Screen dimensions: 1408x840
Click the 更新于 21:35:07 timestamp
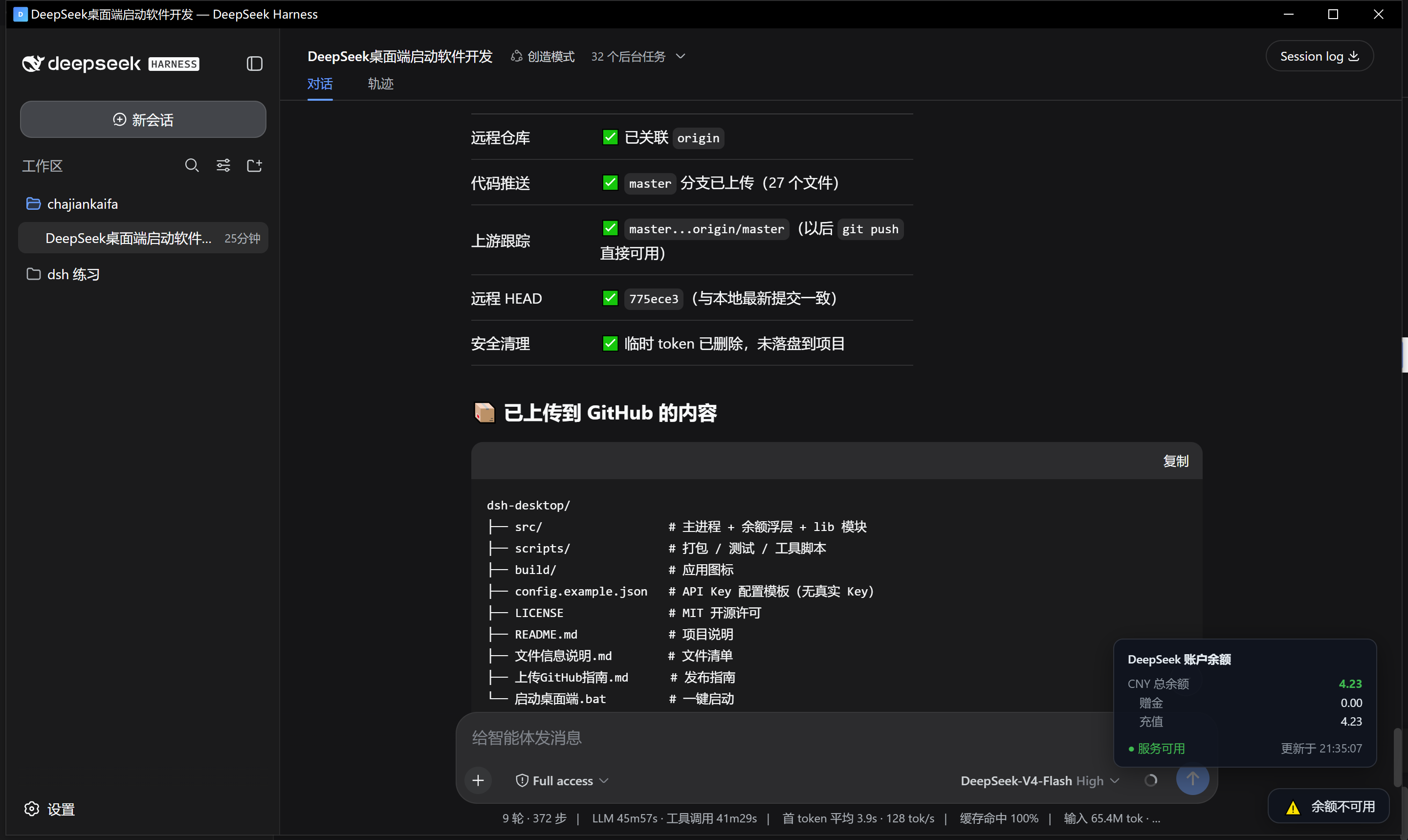click(x=1321, y=748)
